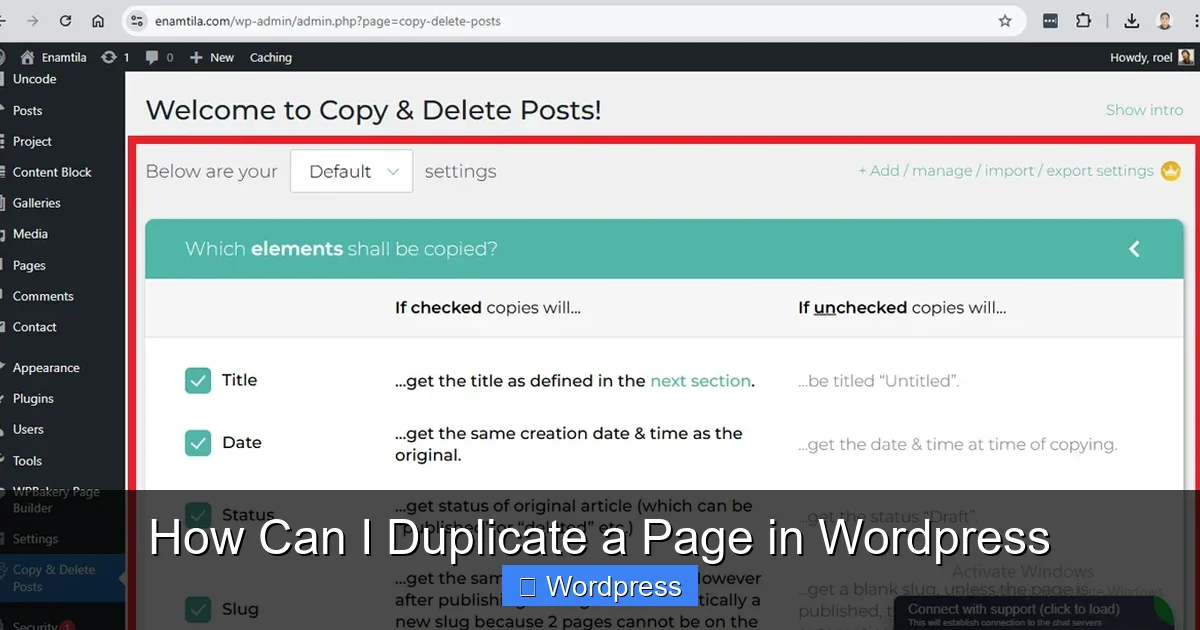Click the crown icon next to export settings

coord(1170,171)
